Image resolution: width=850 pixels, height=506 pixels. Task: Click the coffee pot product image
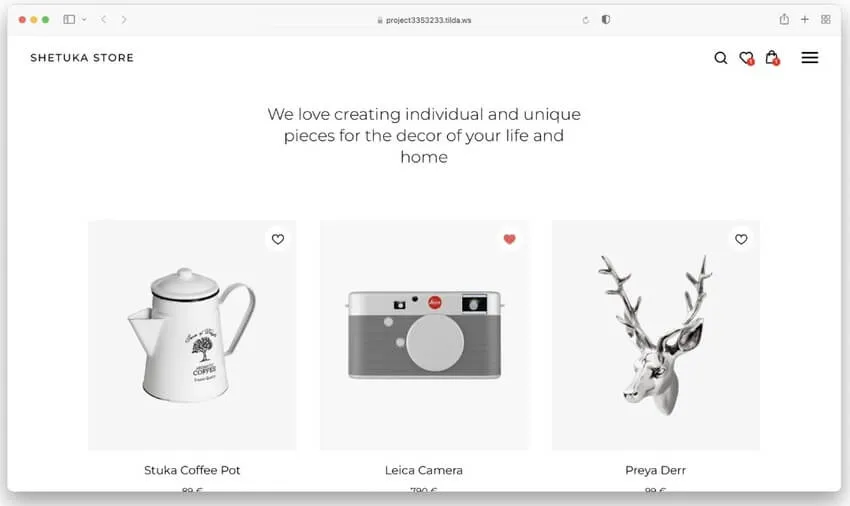pos(192,335)
